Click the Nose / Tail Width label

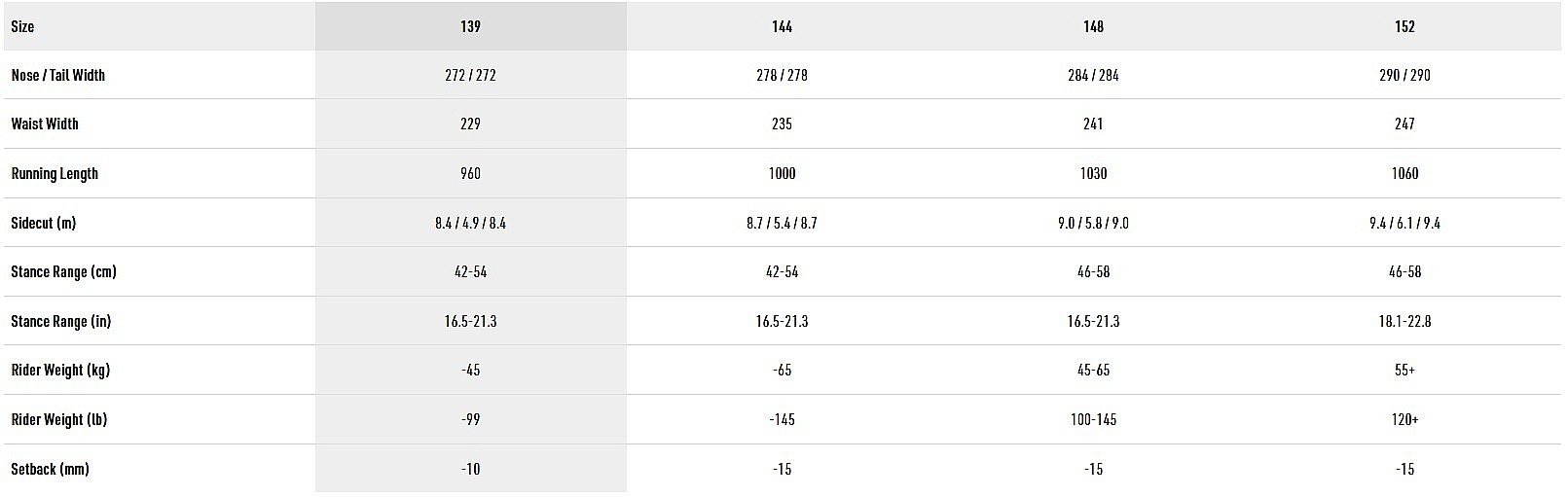pyautogui.click(x=57, y=75)
